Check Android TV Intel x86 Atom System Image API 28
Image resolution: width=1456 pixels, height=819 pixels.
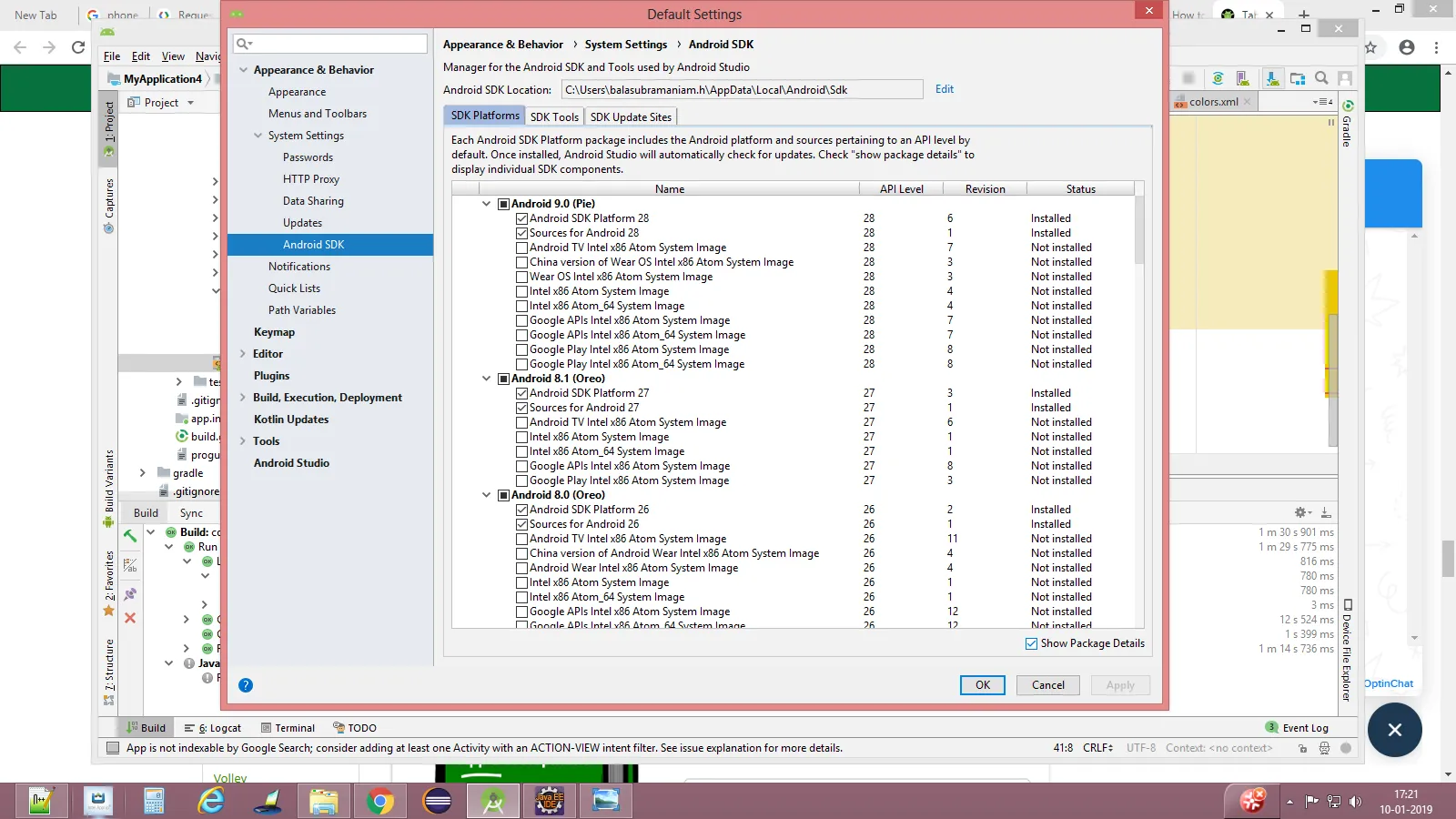coord(522,248)
